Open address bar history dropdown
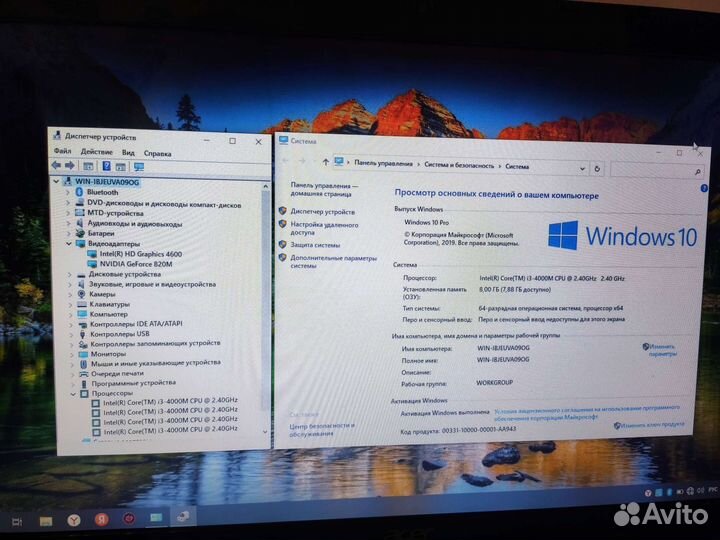The height and width of the screenshot is (540, 720). click(582, 169)
